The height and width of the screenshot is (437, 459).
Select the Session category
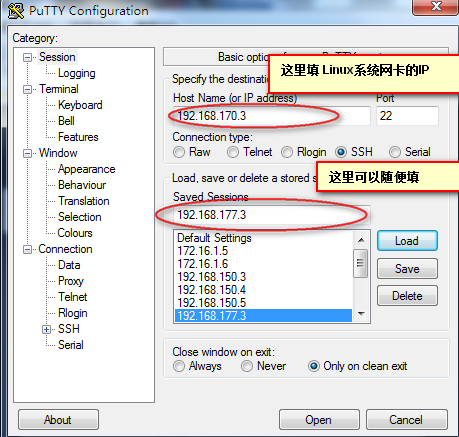57,57
